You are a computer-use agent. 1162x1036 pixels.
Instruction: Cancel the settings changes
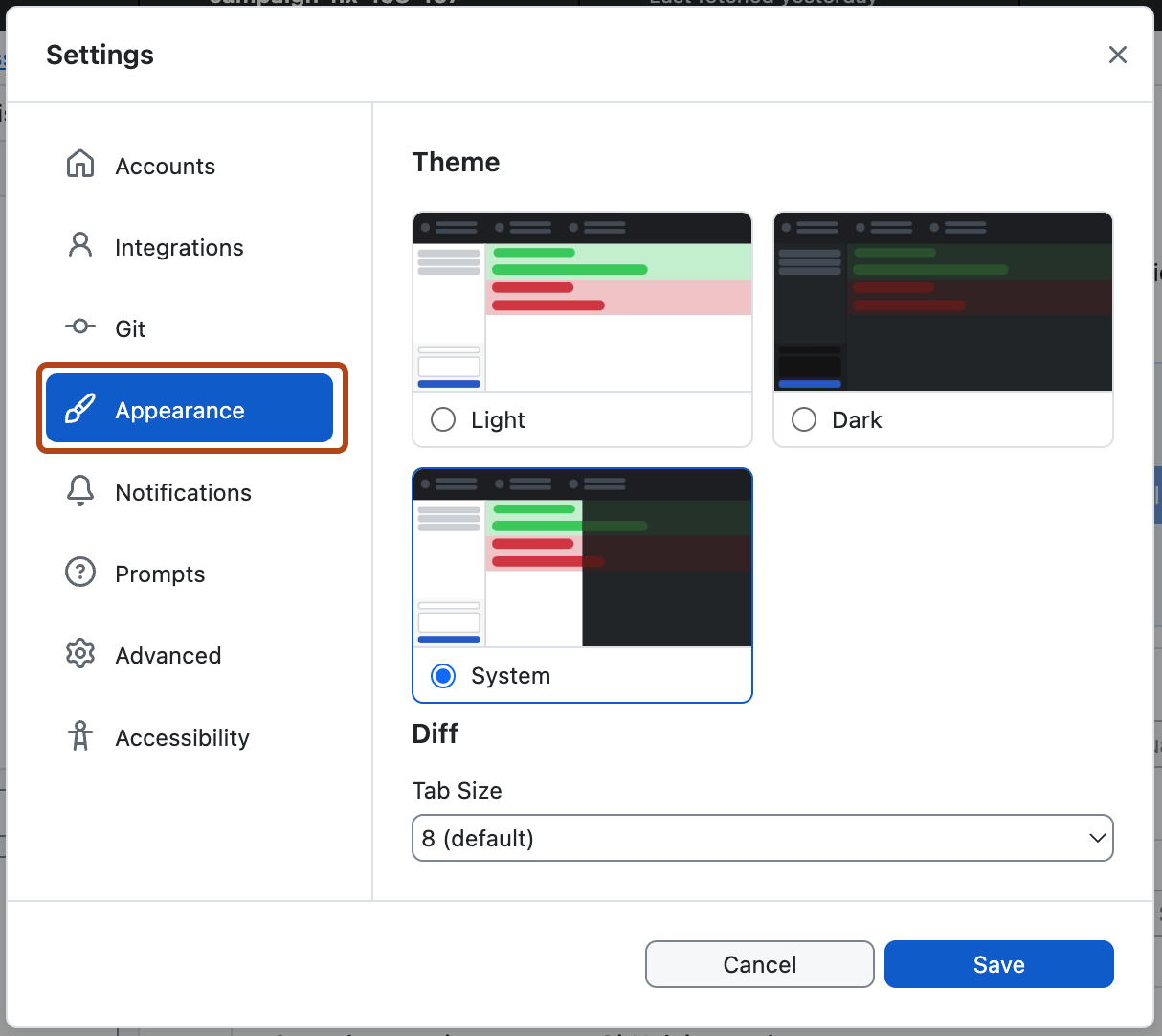click(x=759, y=964)
